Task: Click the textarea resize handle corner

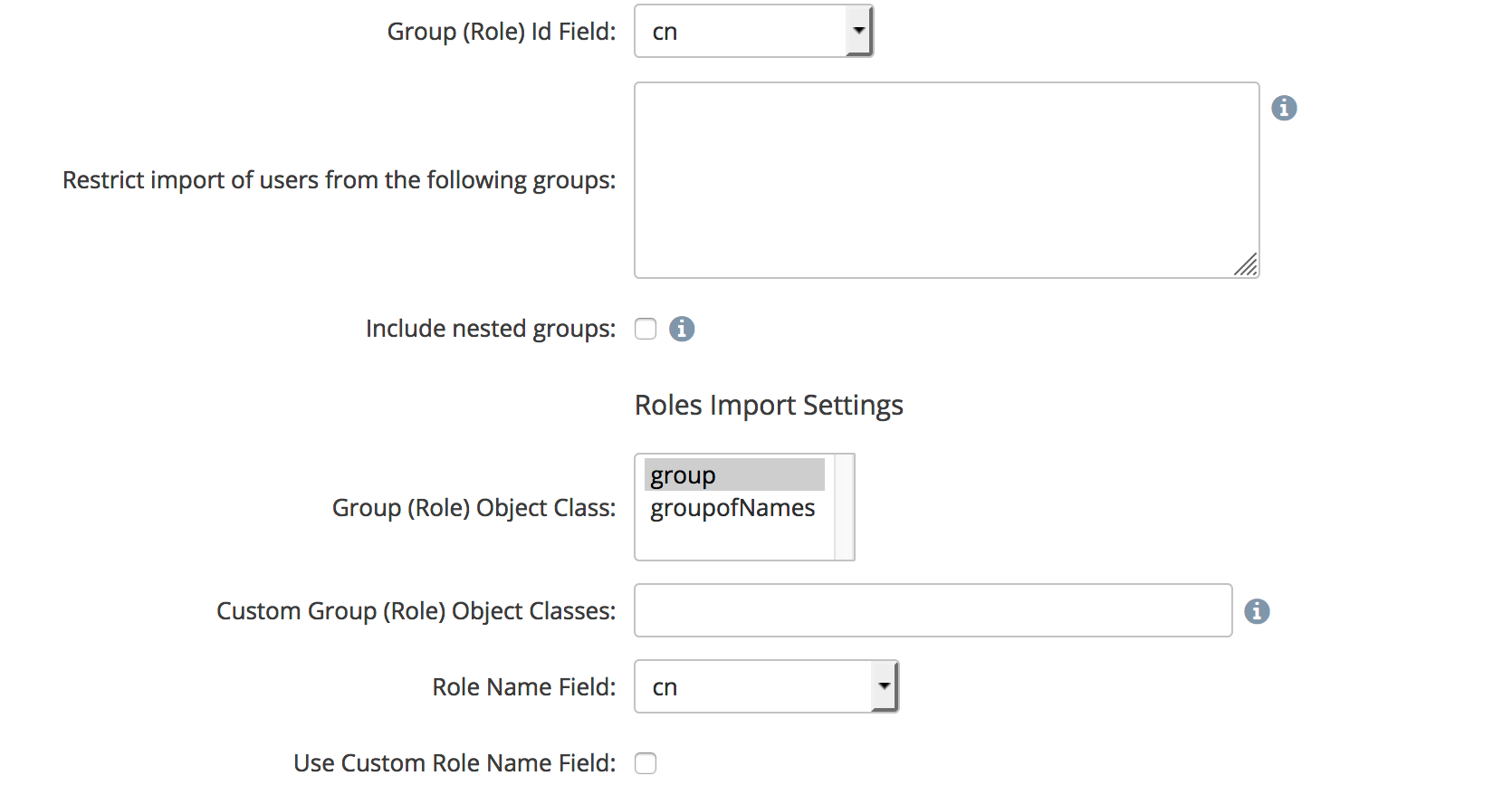Action: [x=1247, y=265]
